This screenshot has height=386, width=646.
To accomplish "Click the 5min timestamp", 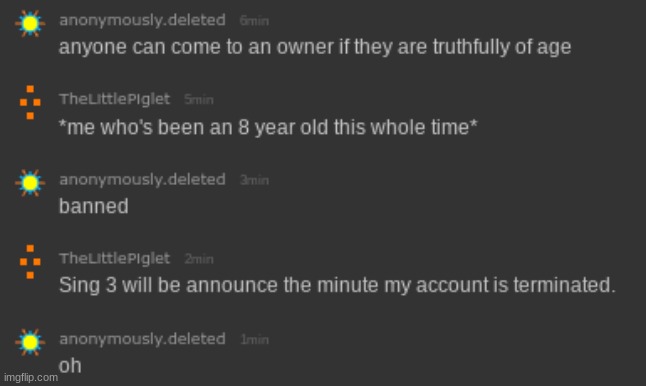I will pyautogui.click(x=199, y=100).
